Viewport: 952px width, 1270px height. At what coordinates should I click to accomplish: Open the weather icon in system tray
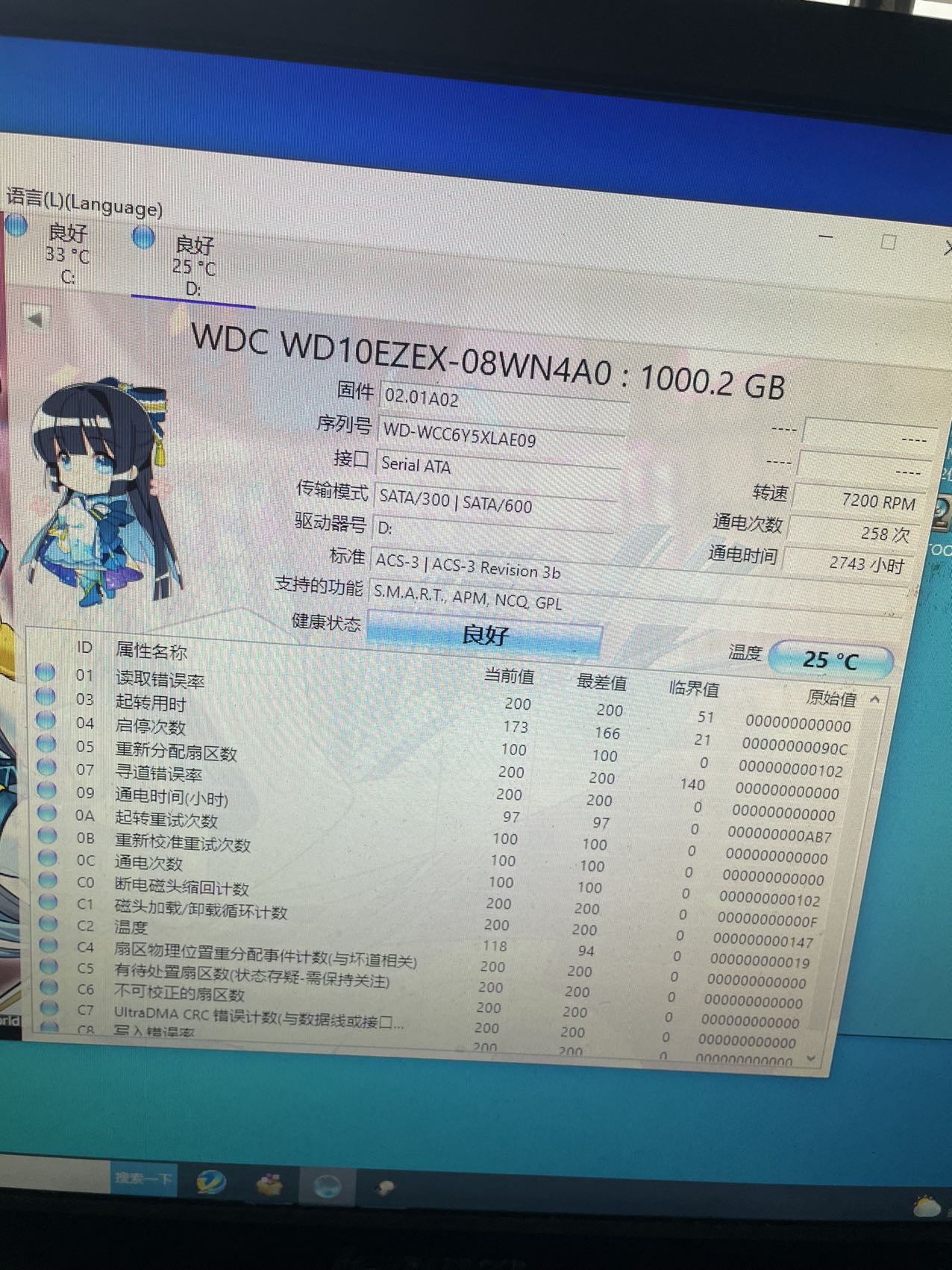pyautogui.click(x=927, y=1207)
